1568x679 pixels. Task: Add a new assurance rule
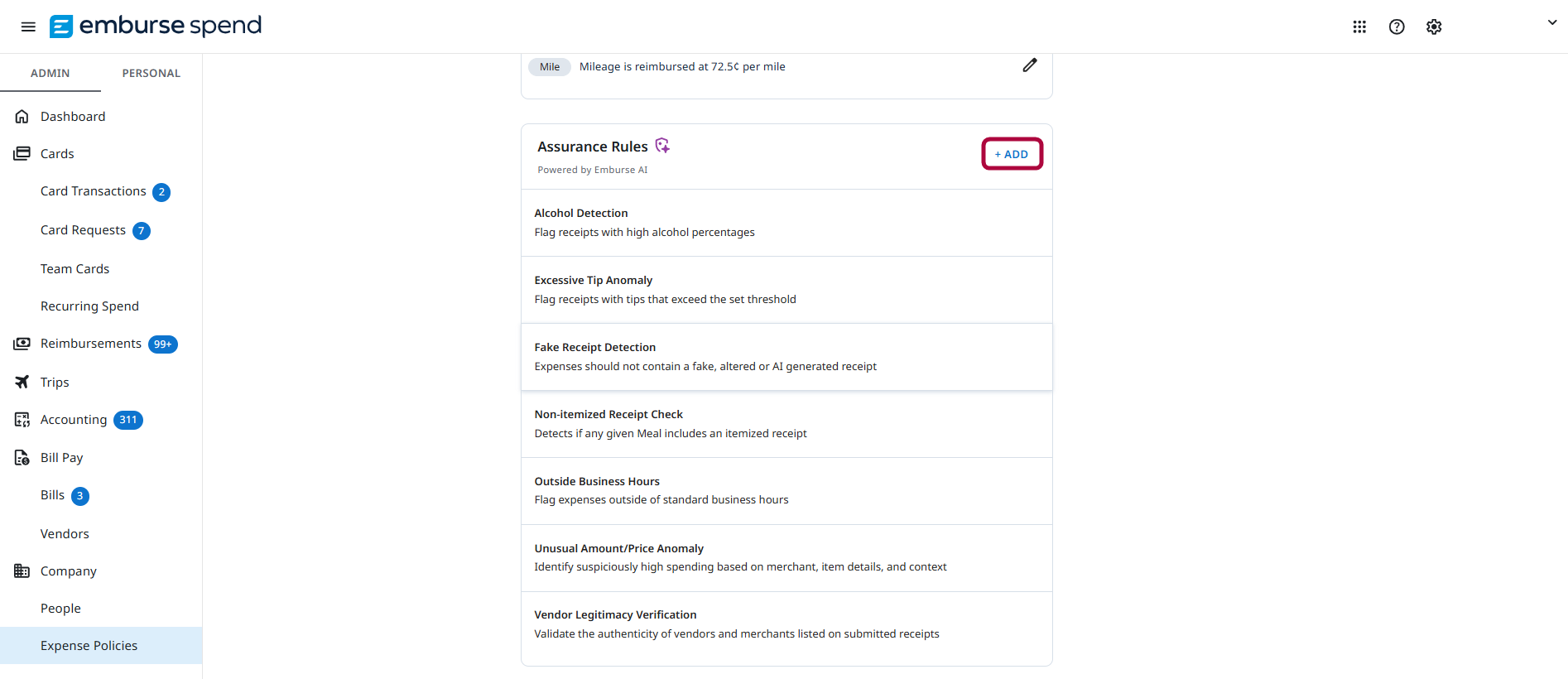click(1012, 154)
